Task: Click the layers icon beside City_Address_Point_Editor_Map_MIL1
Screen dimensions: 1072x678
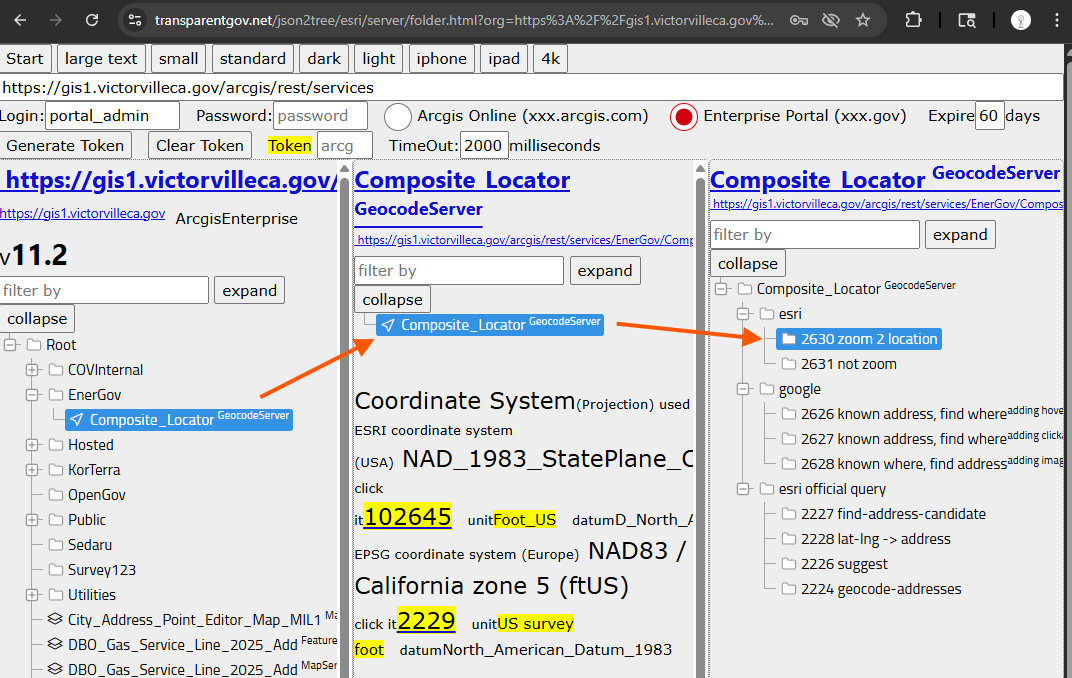Action: tap(56, 620)
